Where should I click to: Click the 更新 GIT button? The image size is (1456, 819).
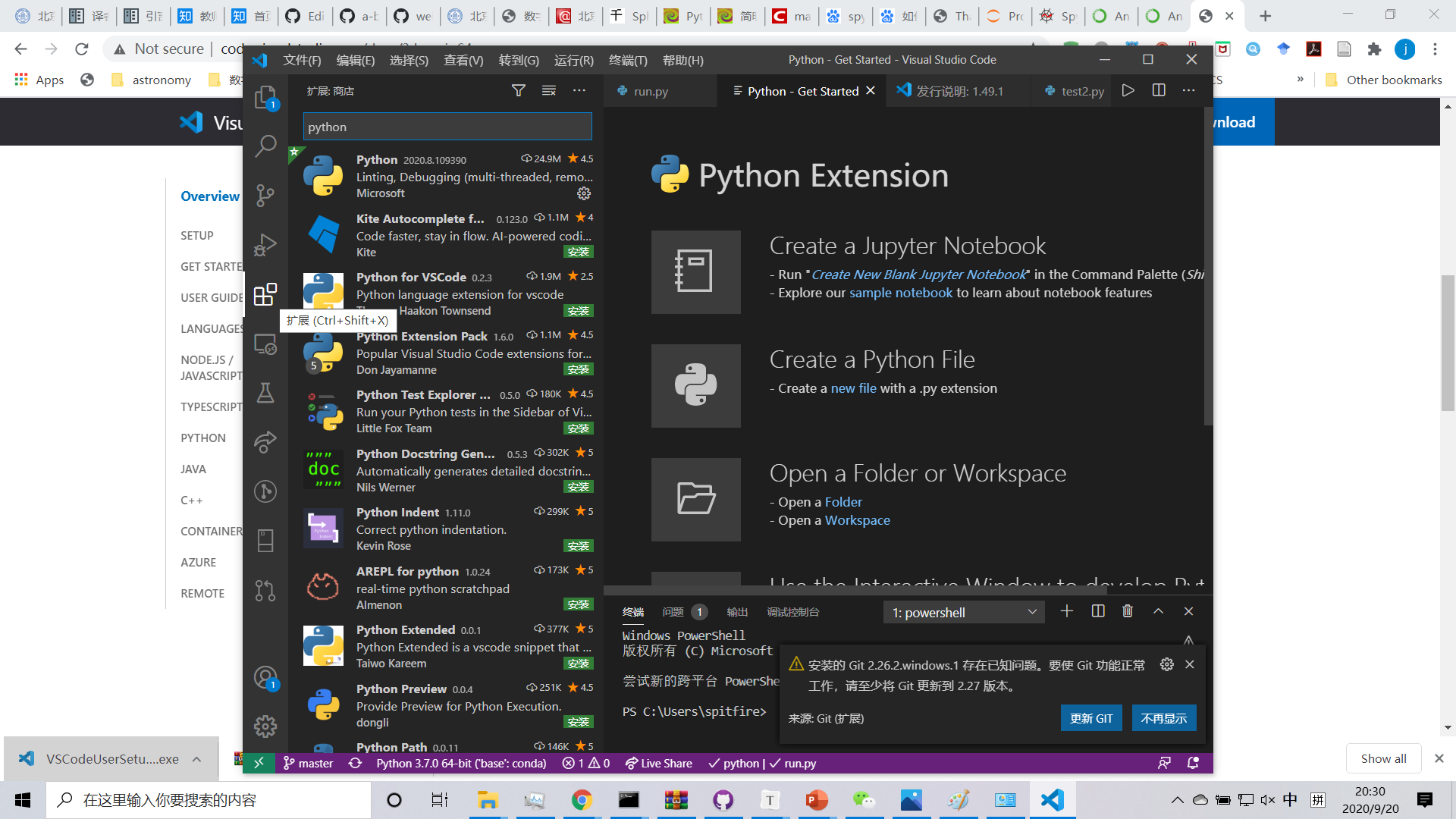(1091, 718)
